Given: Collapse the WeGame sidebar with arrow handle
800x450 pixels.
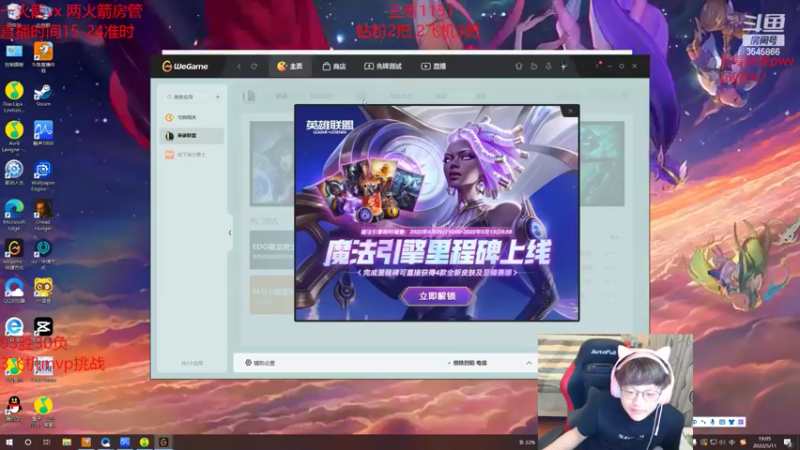Looking at the screenshot, I should click(230, 233).
